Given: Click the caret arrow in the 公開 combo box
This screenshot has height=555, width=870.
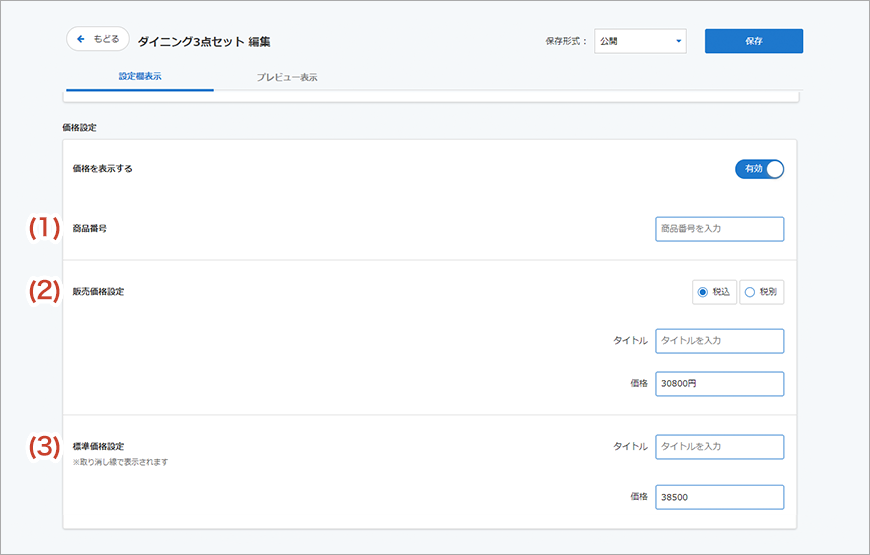Looking at the screenshot, I should point(679,42).
